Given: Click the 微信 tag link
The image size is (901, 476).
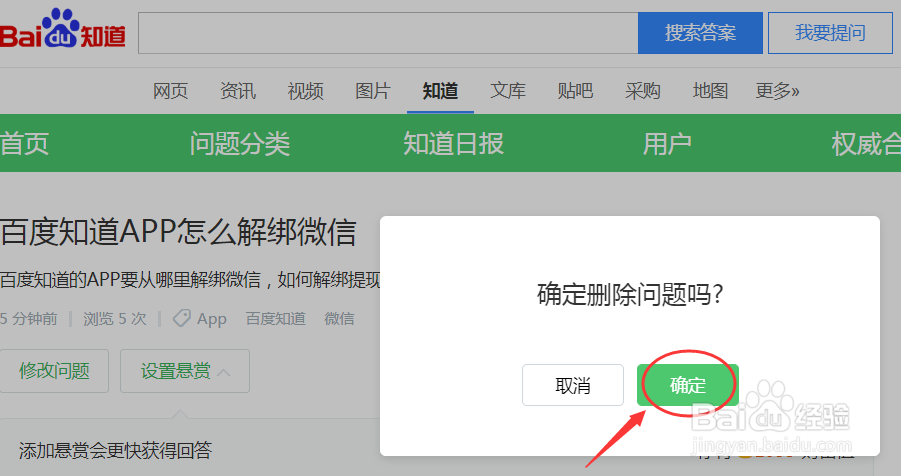Looking at the screenshot, I should 340,318.
